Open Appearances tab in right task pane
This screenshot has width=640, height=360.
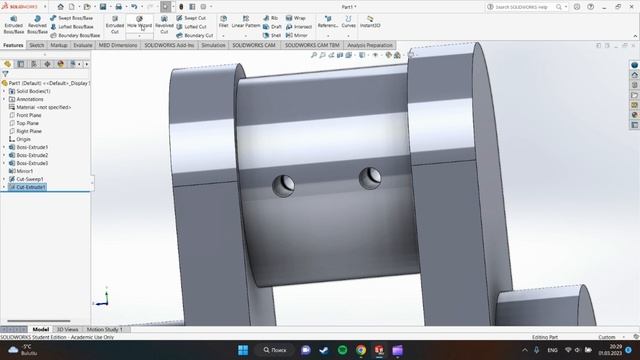pyautogui.click(x=634, y=115)
